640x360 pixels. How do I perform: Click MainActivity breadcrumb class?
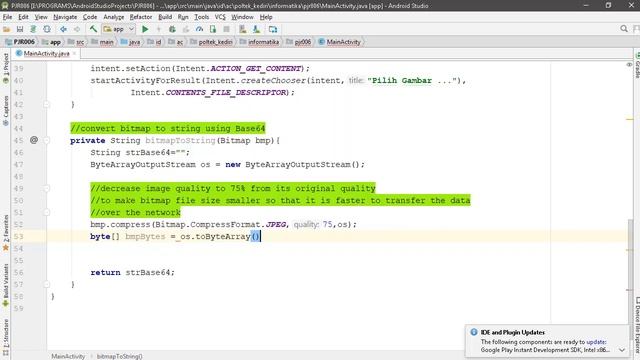(340, 42)
